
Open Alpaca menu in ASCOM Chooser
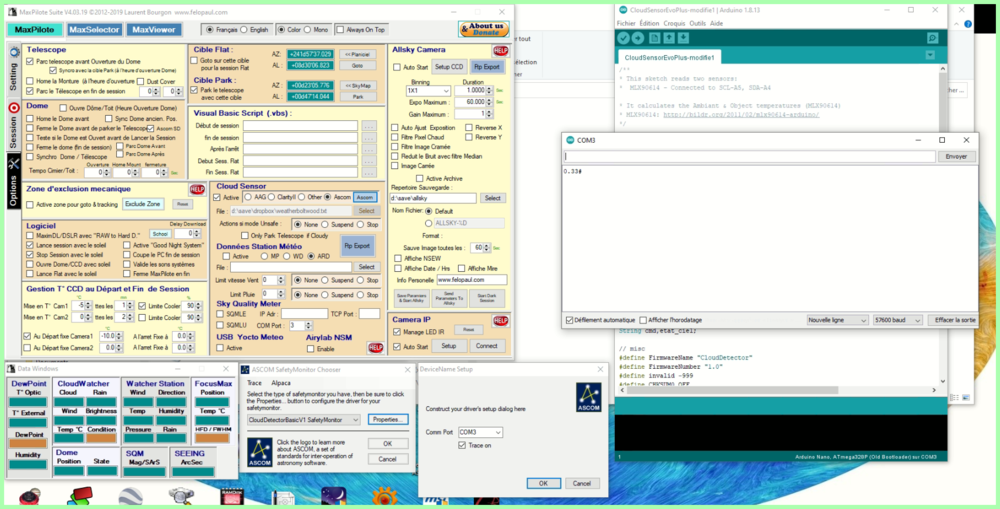click(x=281, y=383)
